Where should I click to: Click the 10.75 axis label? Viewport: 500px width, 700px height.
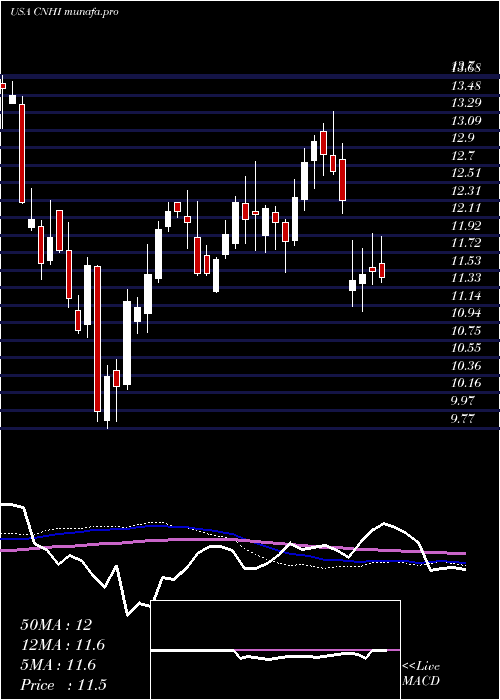466,331
